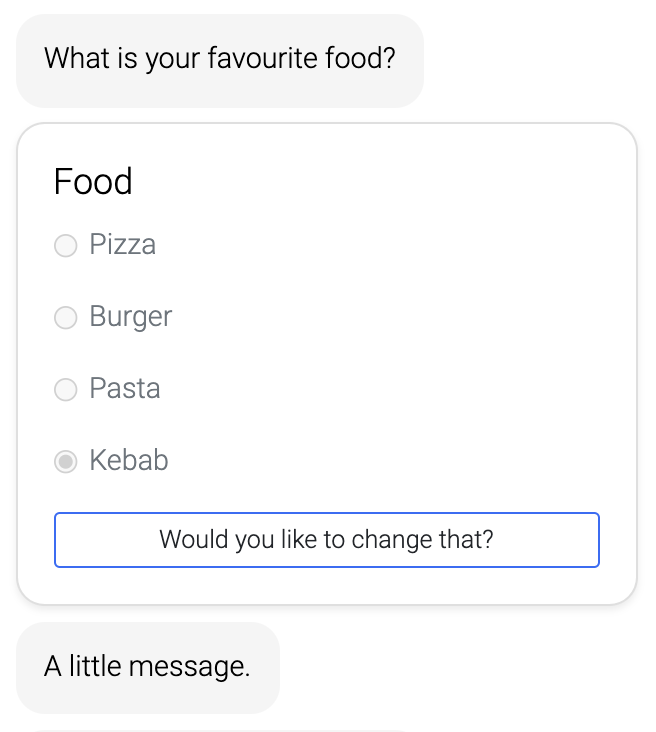Click the word "little" in bottom bubble

96,667
